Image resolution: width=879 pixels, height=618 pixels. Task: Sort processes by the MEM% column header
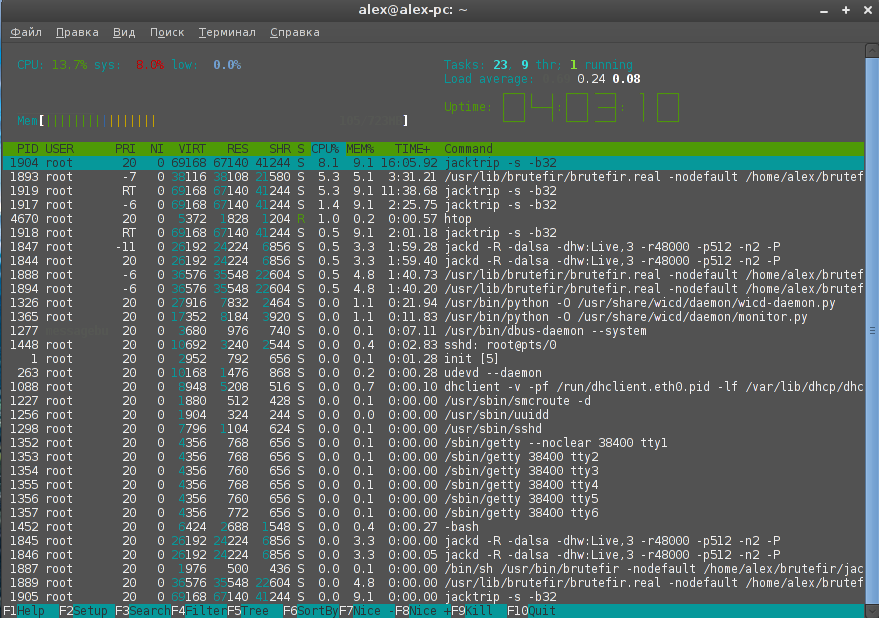[360, 149]
